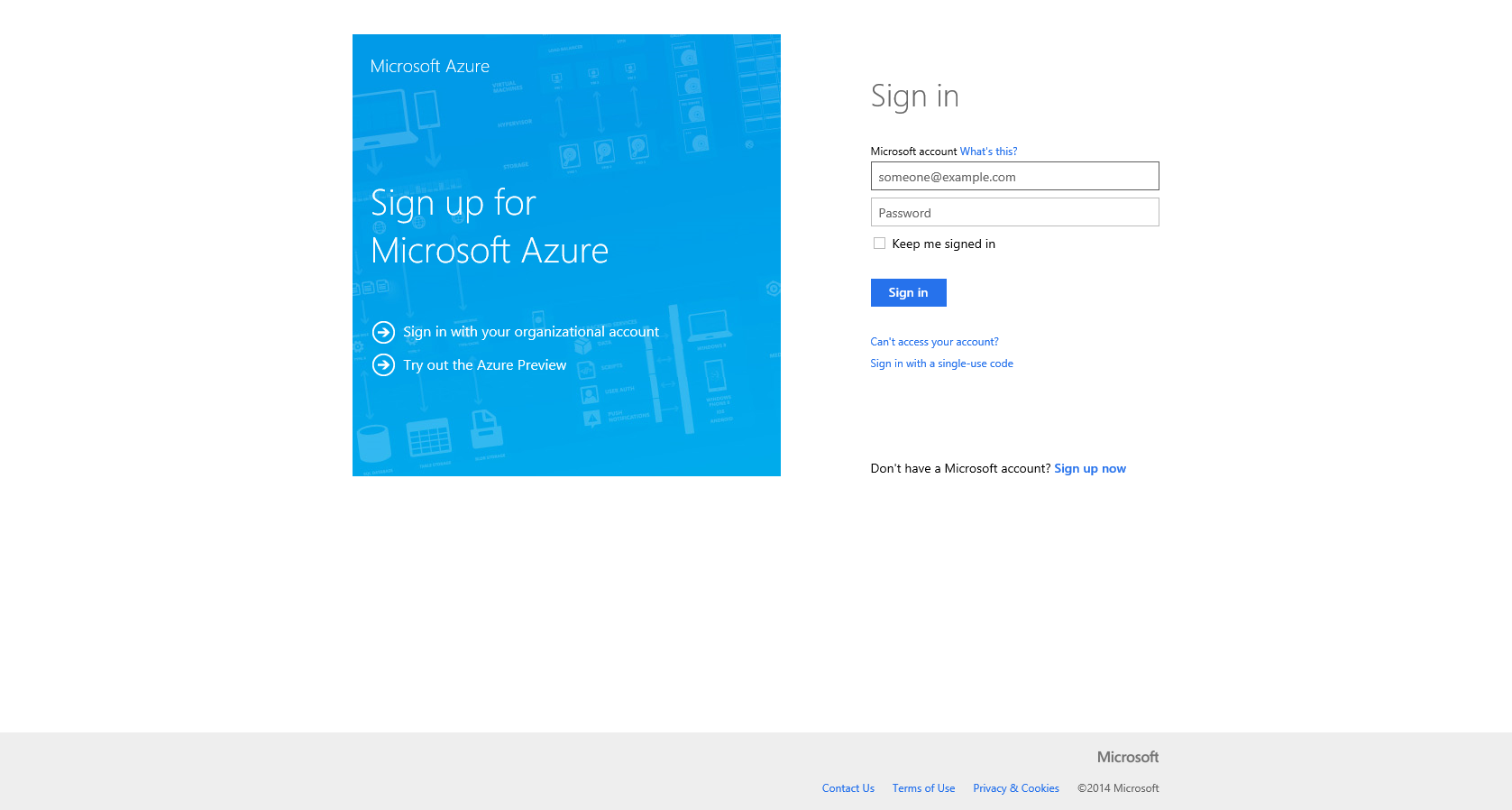Open Sign in with your organizational account

[531, 332]
